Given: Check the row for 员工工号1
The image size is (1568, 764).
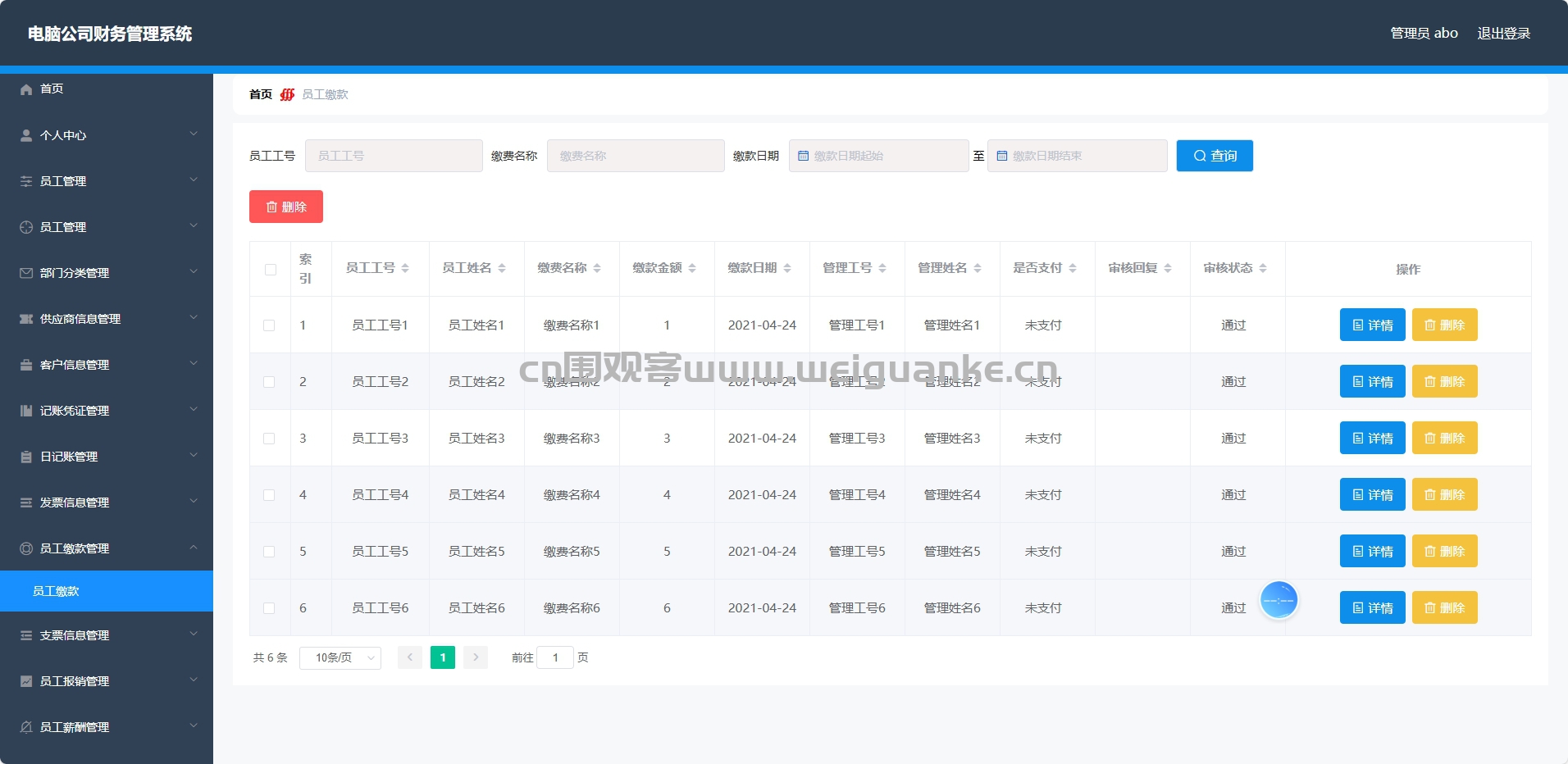Looking at the screenshot, I should 269,325.
